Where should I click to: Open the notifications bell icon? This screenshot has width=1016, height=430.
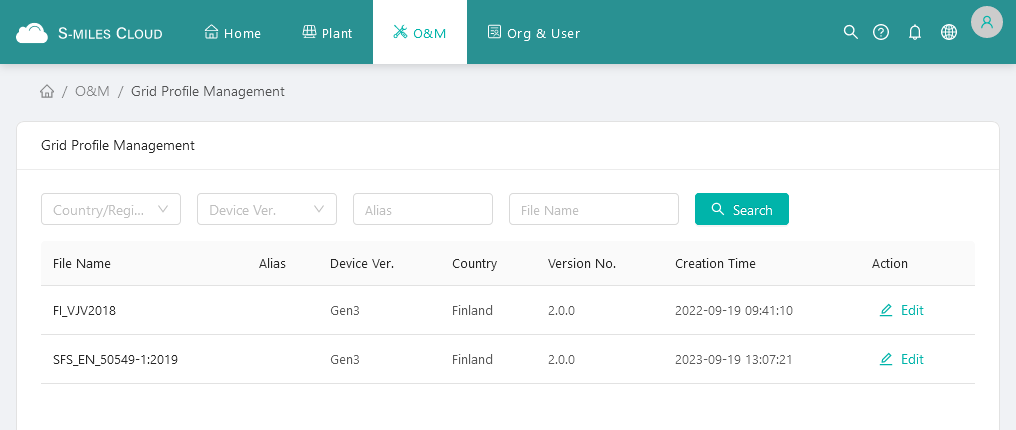[914, 32]
